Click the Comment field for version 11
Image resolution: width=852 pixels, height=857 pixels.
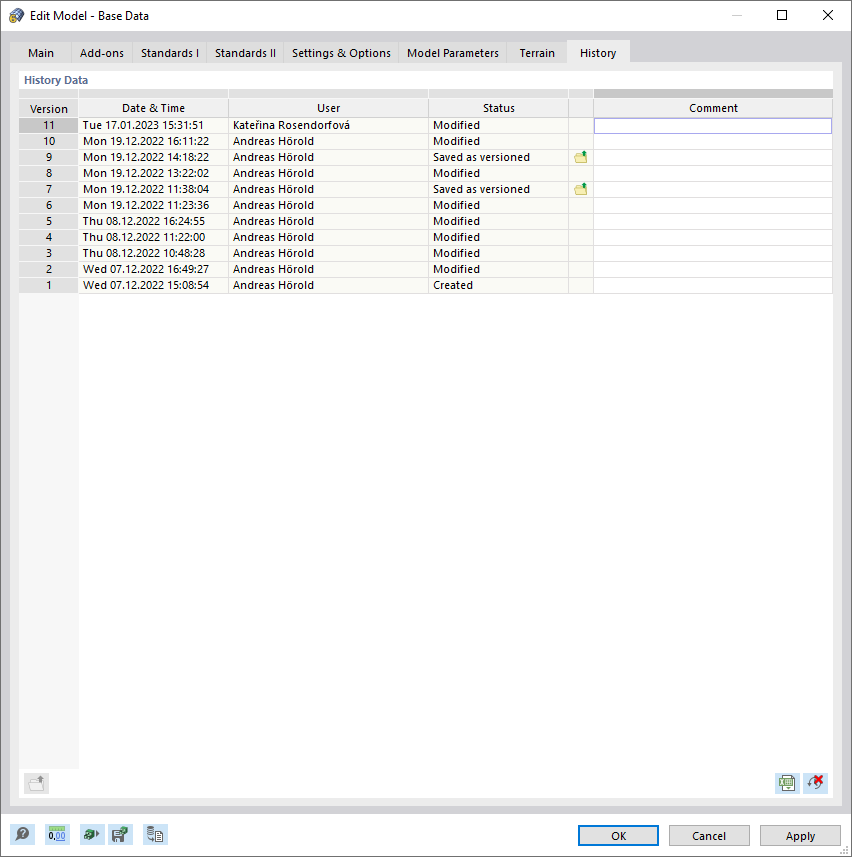click(x=713, y=126)
